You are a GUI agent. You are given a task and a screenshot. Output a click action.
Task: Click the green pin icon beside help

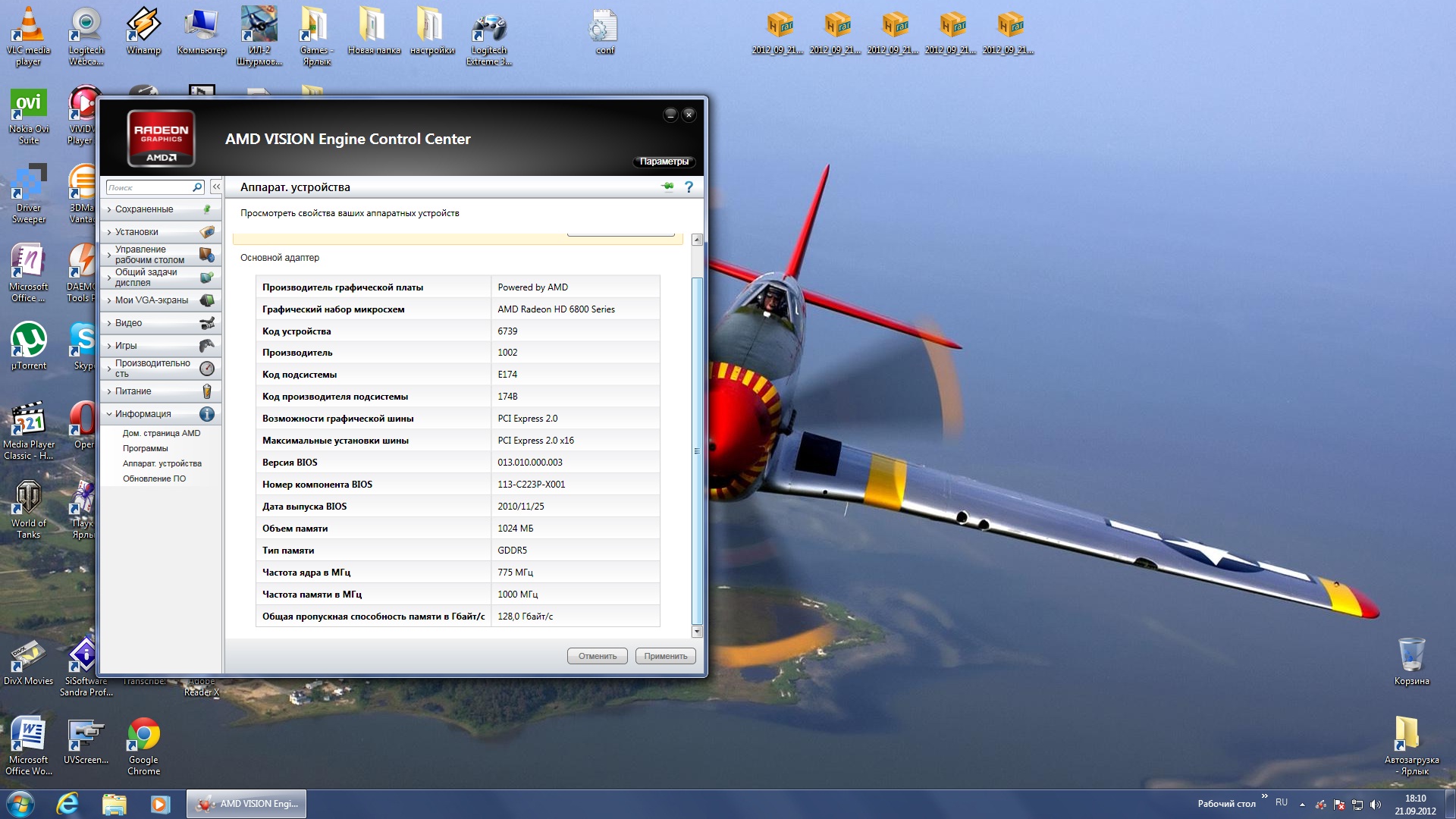668,187
